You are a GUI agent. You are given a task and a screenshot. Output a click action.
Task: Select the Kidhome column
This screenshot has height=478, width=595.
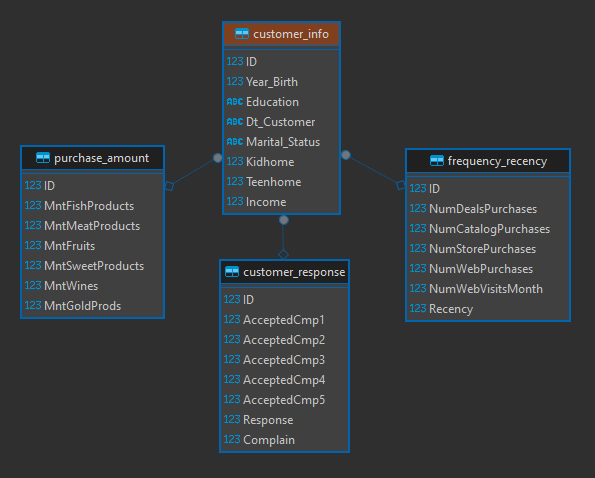282,162
